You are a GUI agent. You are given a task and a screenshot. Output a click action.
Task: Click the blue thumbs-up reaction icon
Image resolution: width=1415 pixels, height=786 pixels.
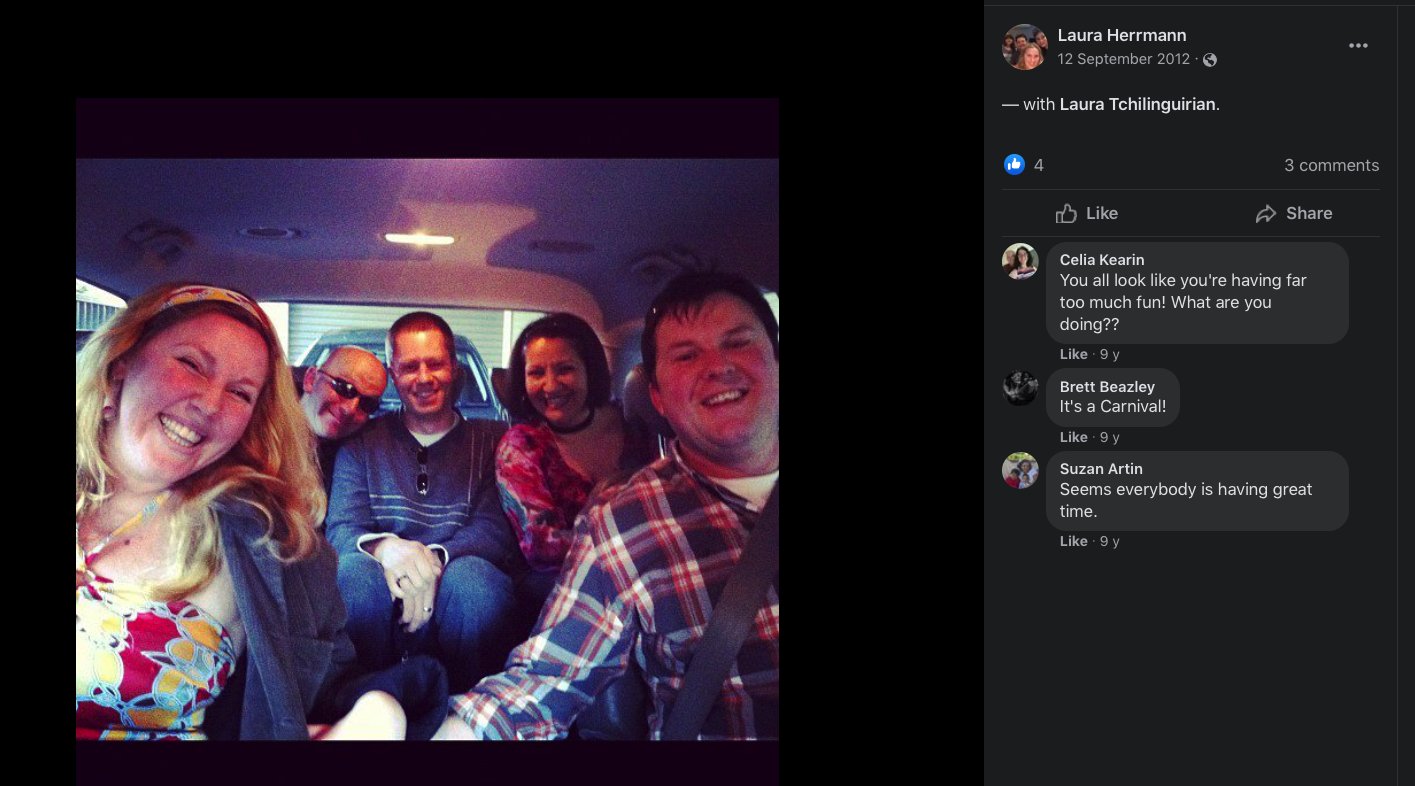pos(1015,165)
